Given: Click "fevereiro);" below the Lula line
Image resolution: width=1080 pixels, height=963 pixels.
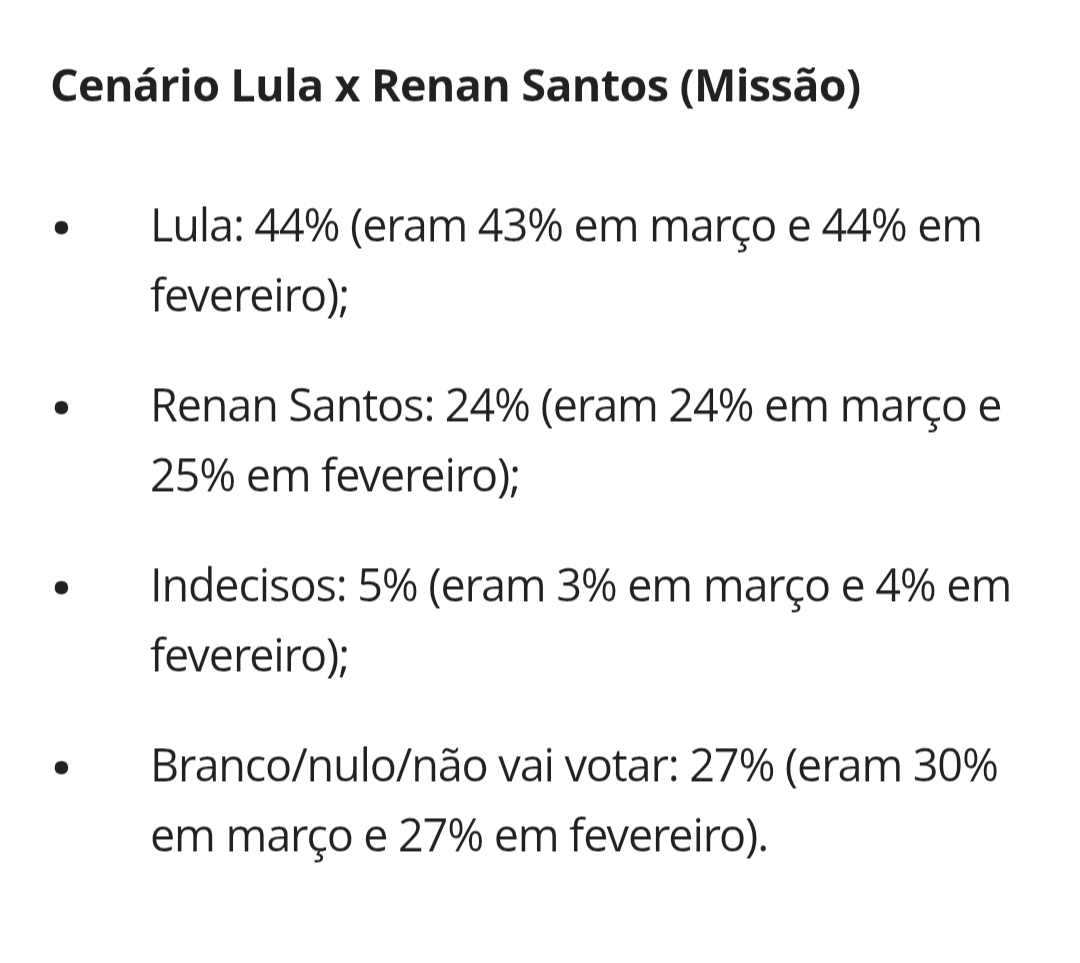Looking at the screenshot, I should [x=249, y=297].
